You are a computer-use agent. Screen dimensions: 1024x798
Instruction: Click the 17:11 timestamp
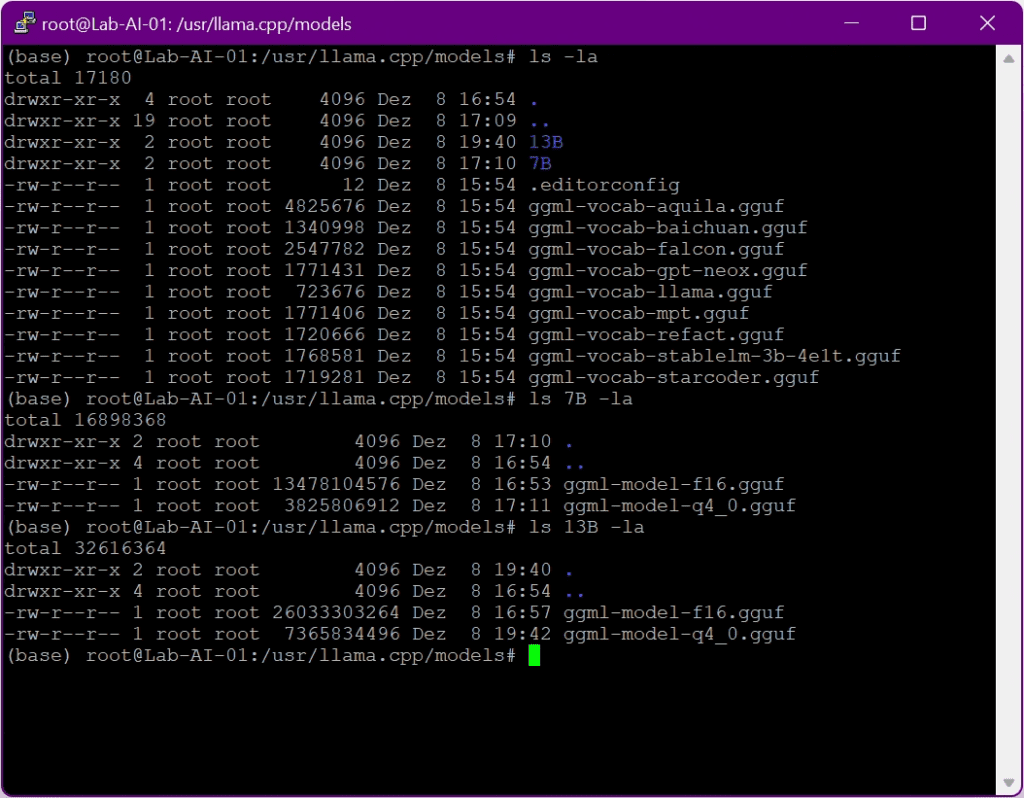tap(522, 505)
